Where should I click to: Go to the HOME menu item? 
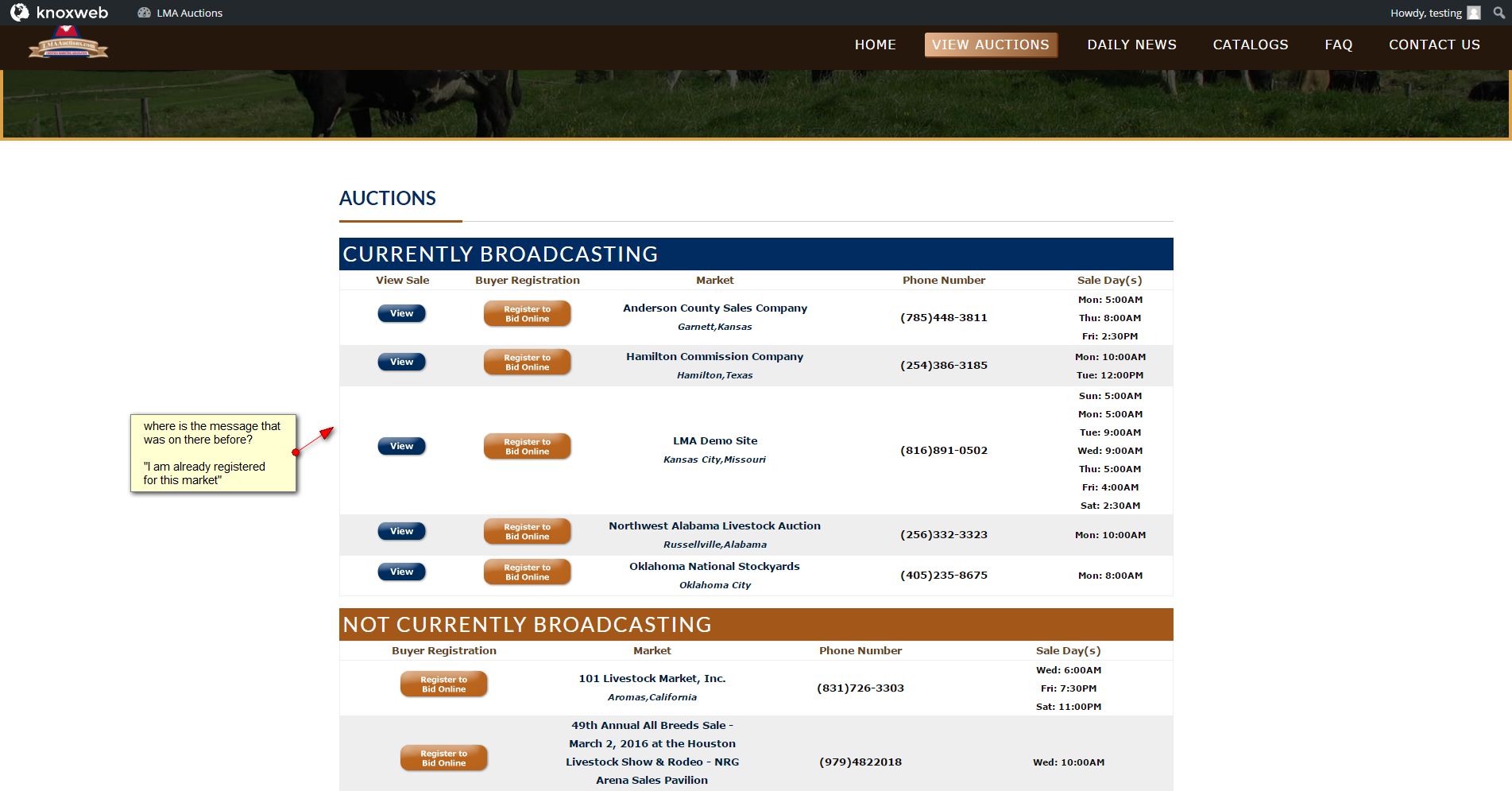pos(876,45)
